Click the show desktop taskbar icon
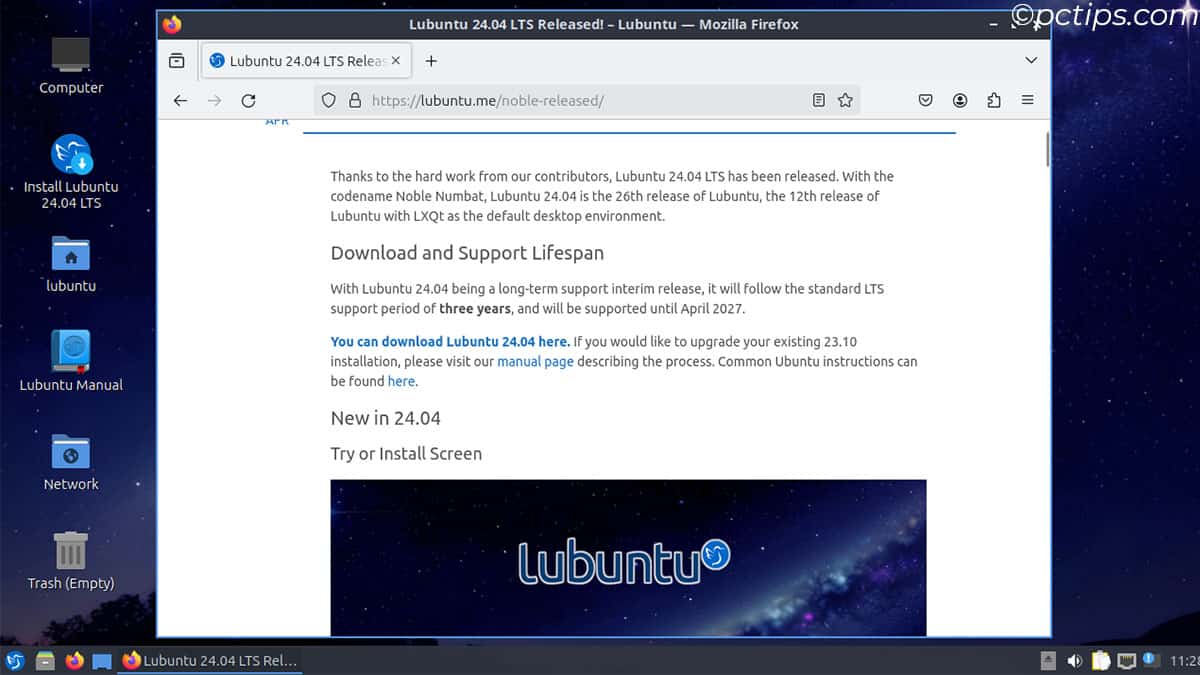Screen dimensions: 1200x675 102,660
